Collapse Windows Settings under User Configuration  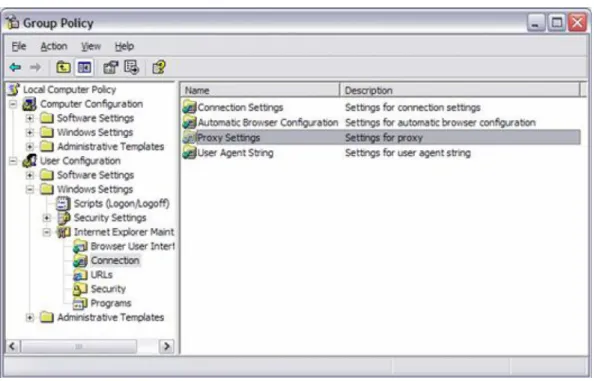coord(30,189)
